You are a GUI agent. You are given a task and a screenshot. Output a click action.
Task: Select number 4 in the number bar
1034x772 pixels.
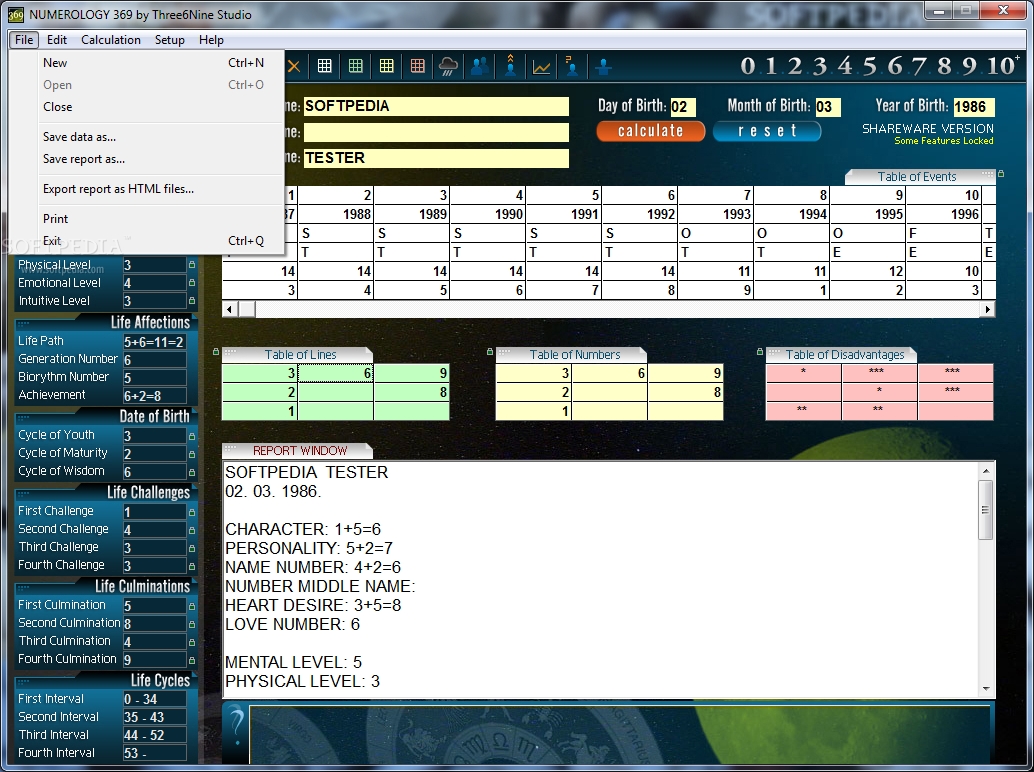pos(845,66)
